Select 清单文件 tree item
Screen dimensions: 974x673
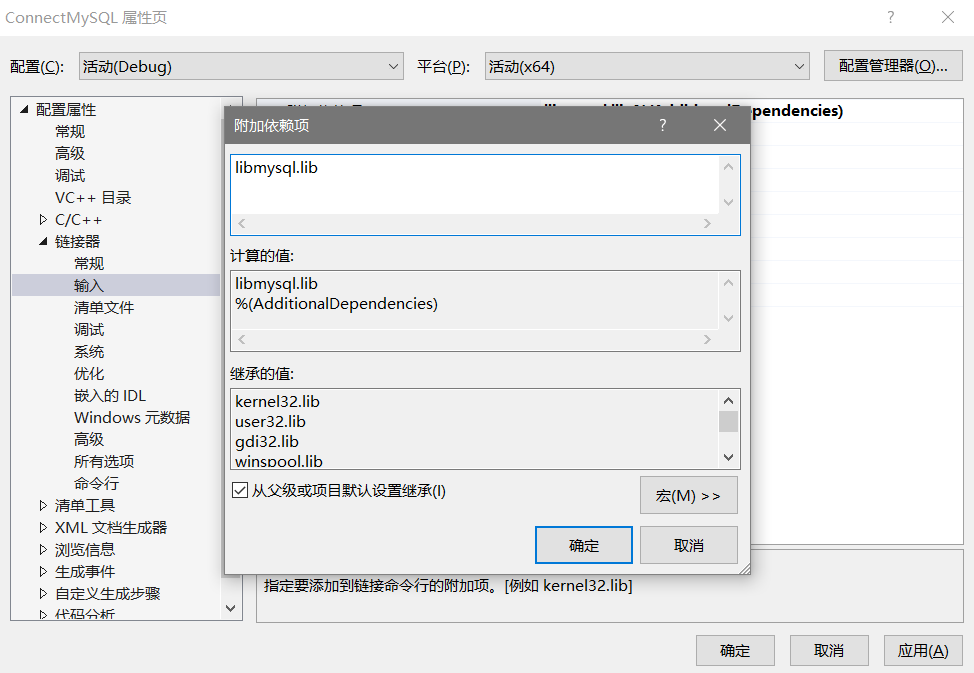click(104, 308)
